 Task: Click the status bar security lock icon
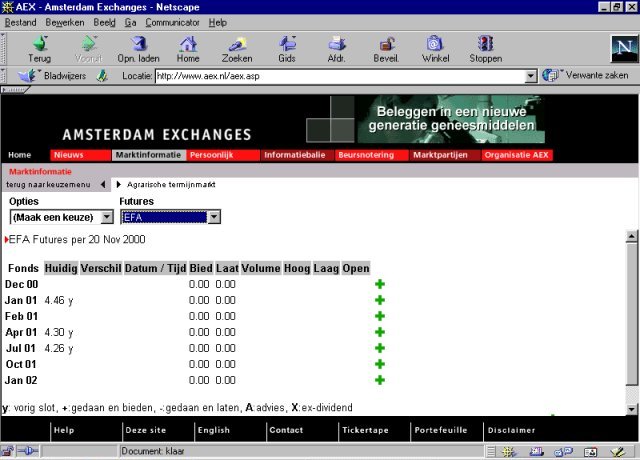pos(7,451)
